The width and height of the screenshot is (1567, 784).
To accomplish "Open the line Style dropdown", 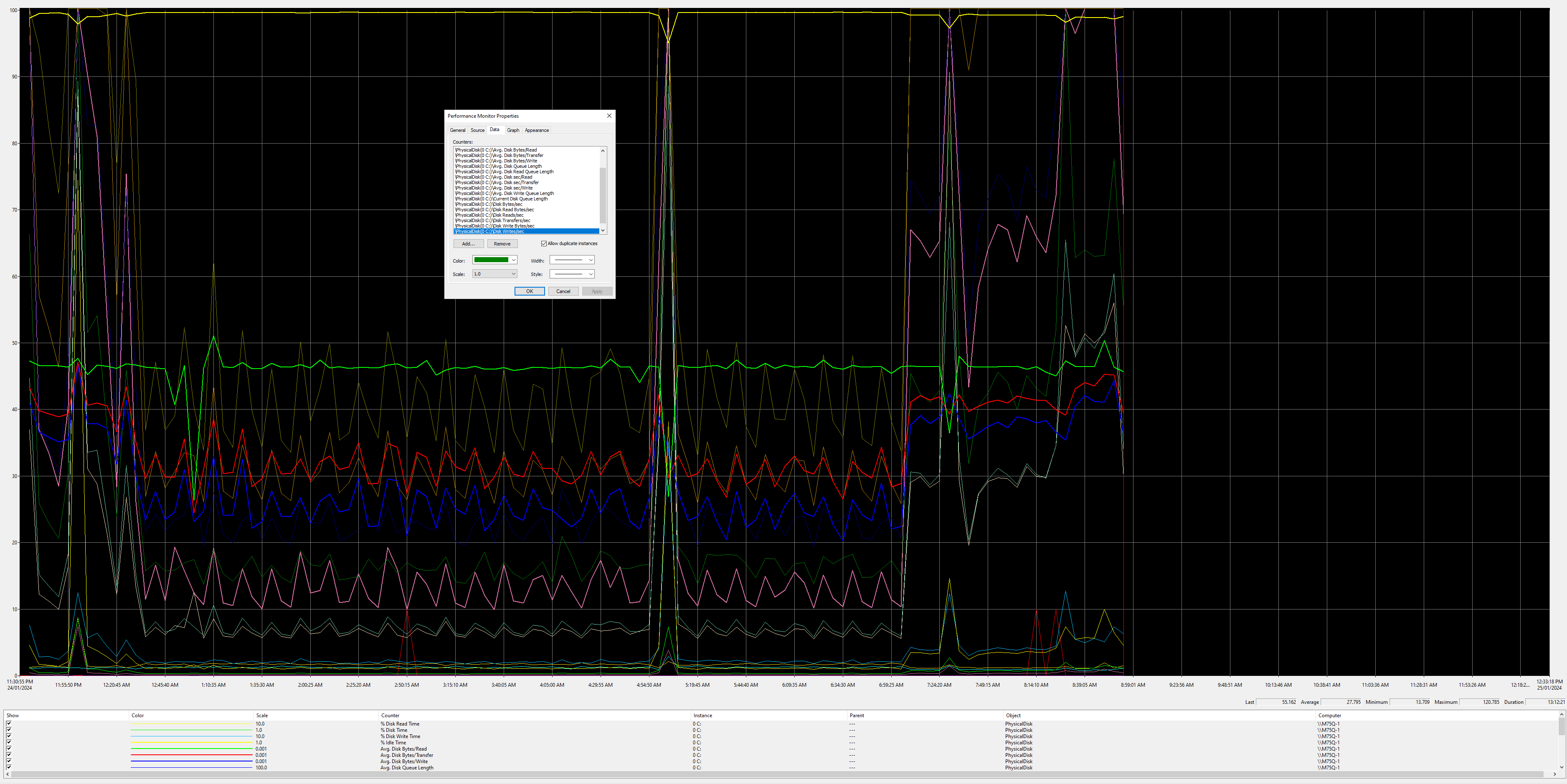I will [572, 274].
